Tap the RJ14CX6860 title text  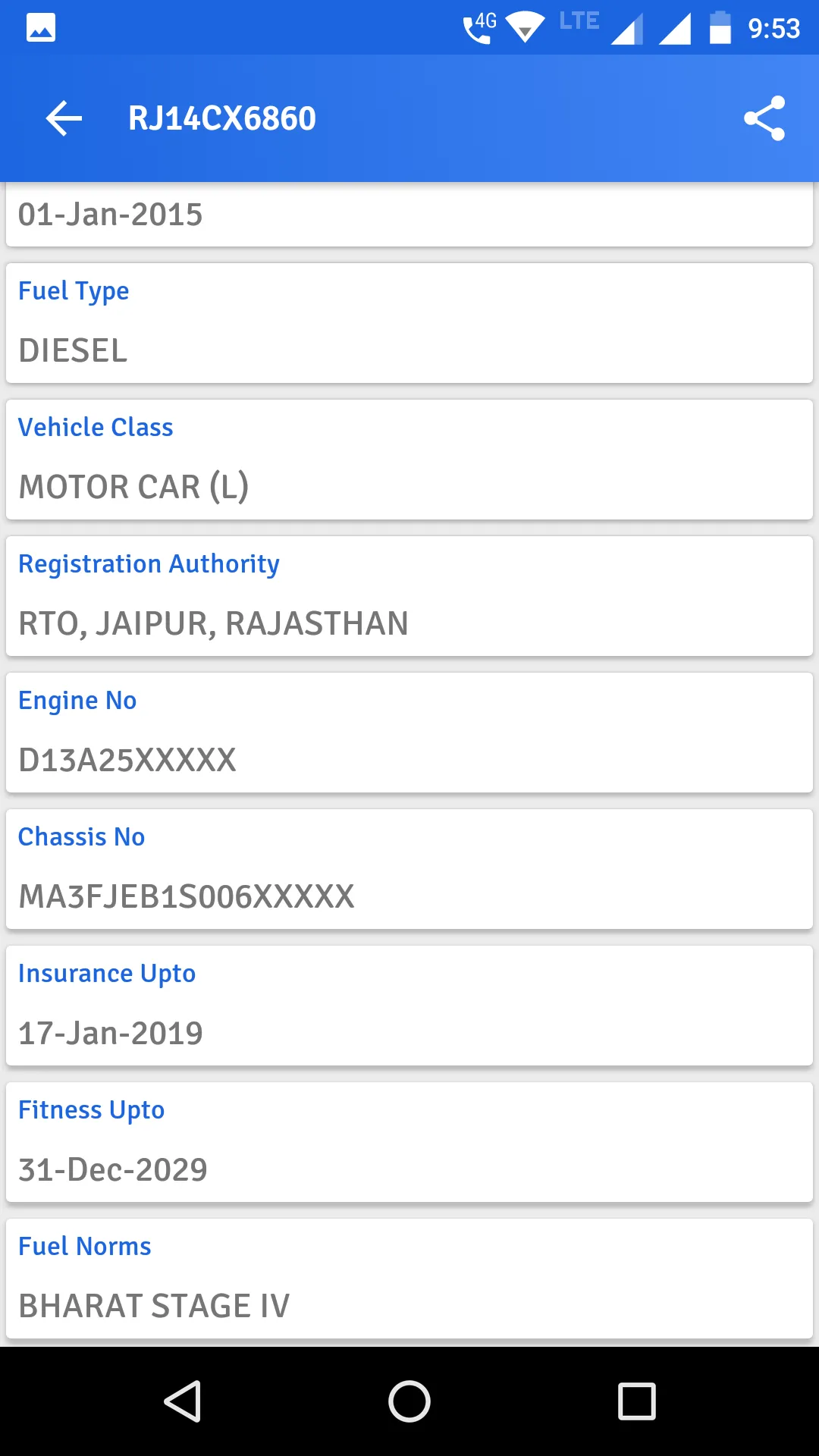coord(221,118)
